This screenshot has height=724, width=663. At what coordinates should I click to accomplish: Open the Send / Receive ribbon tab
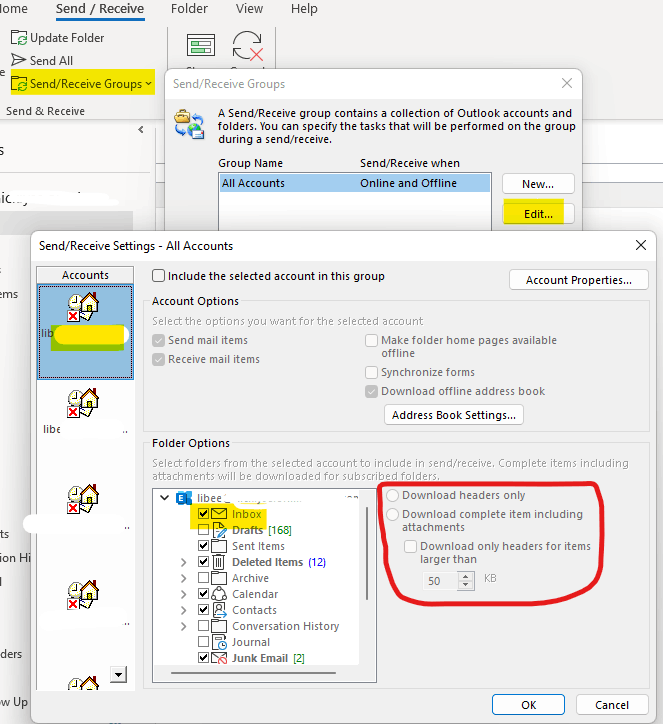[x=100, y=9]
